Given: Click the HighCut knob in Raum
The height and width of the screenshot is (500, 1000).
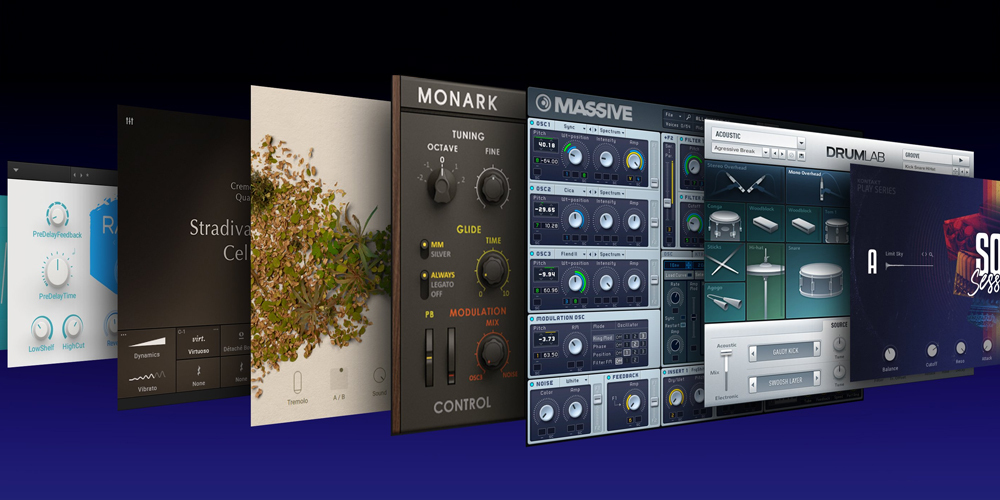Looking at the screenshot, I should coord(73,327).
